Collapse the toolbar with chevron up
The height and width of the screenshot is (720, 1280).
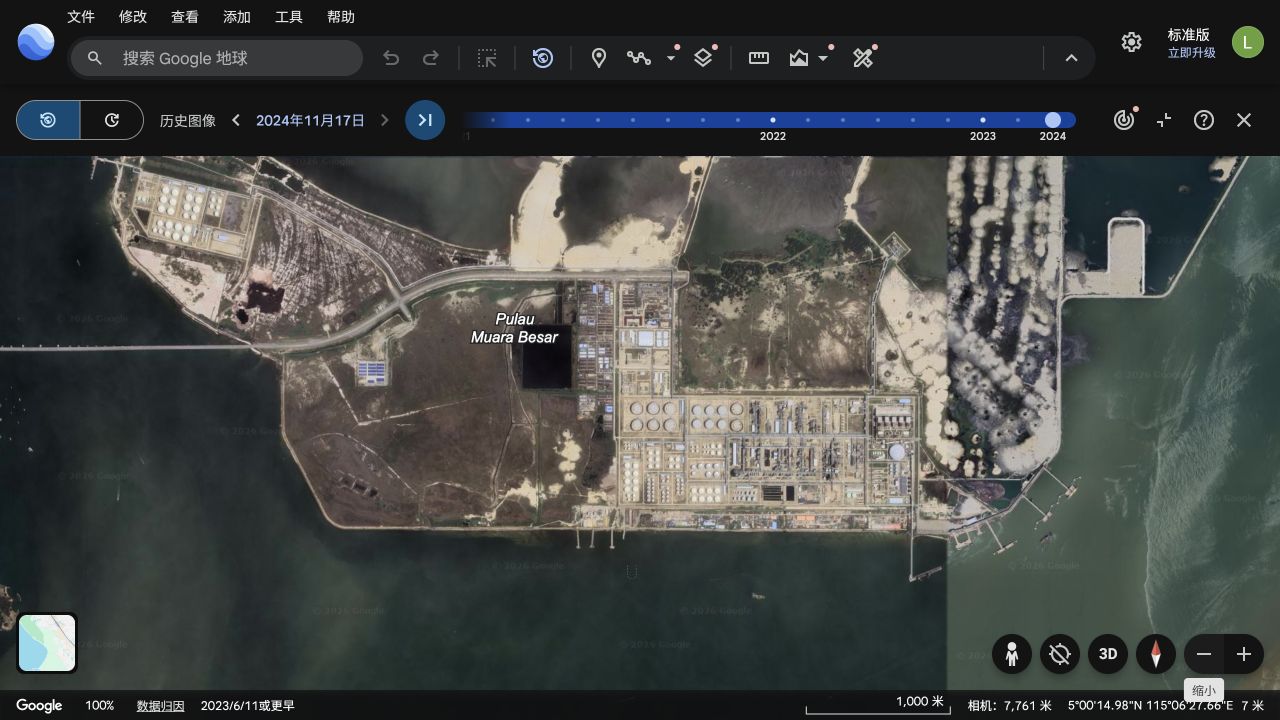click(x=1071, y=58)
